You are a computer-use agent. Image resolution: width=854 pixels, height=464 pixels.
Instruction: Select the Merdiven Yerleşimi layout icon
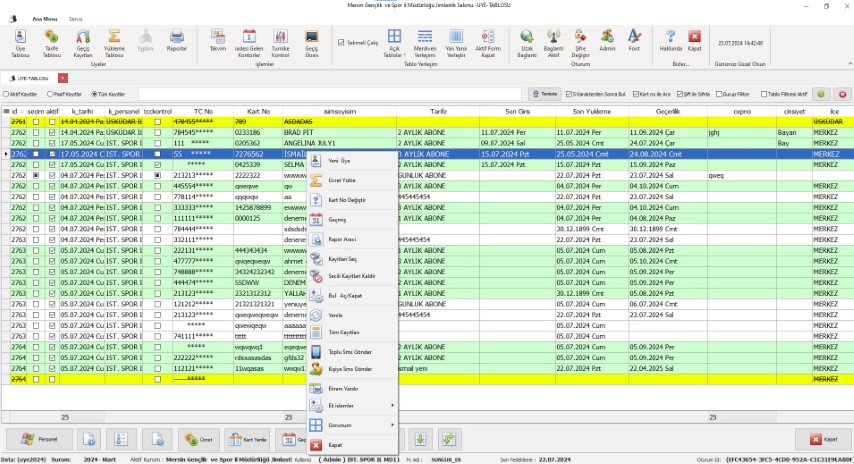(x=426, y=40)
